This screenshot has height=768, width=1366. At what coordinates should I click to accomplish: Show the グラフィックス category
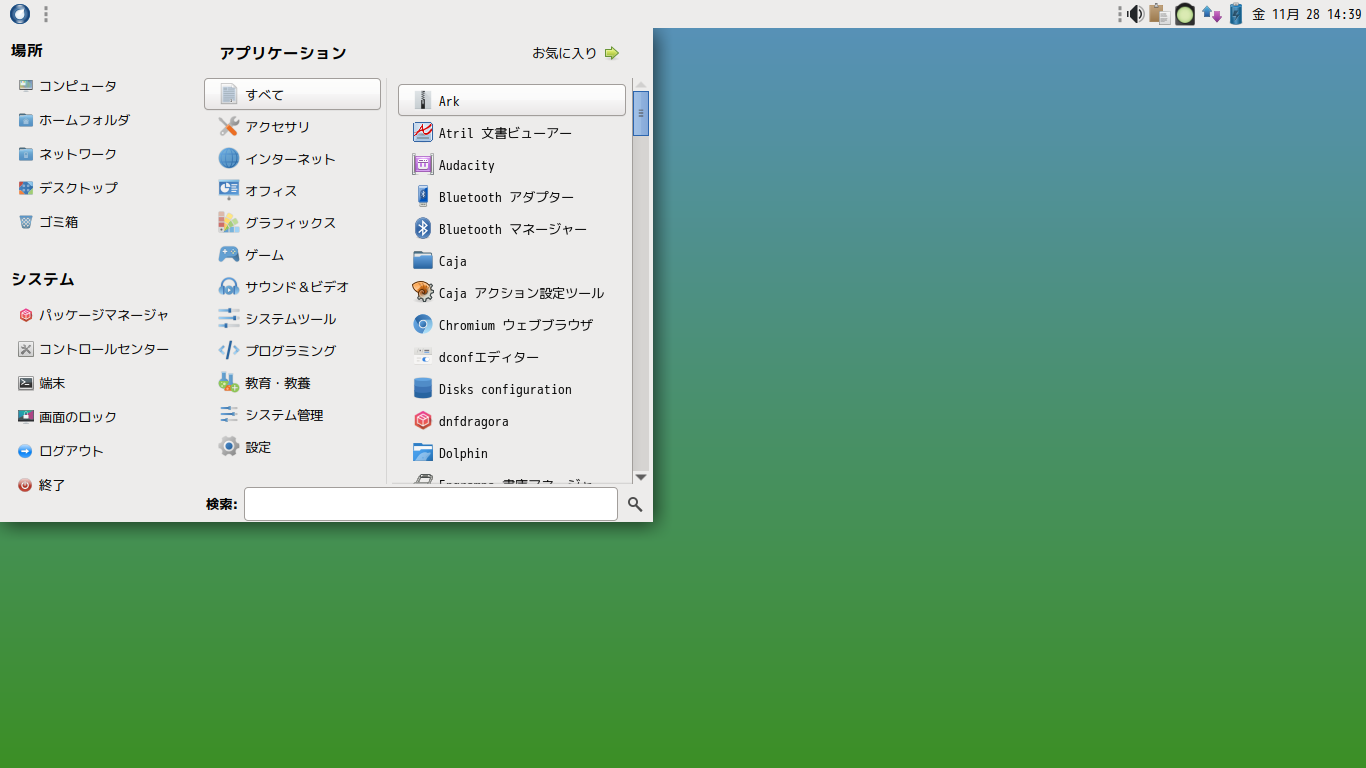[292, 223]
